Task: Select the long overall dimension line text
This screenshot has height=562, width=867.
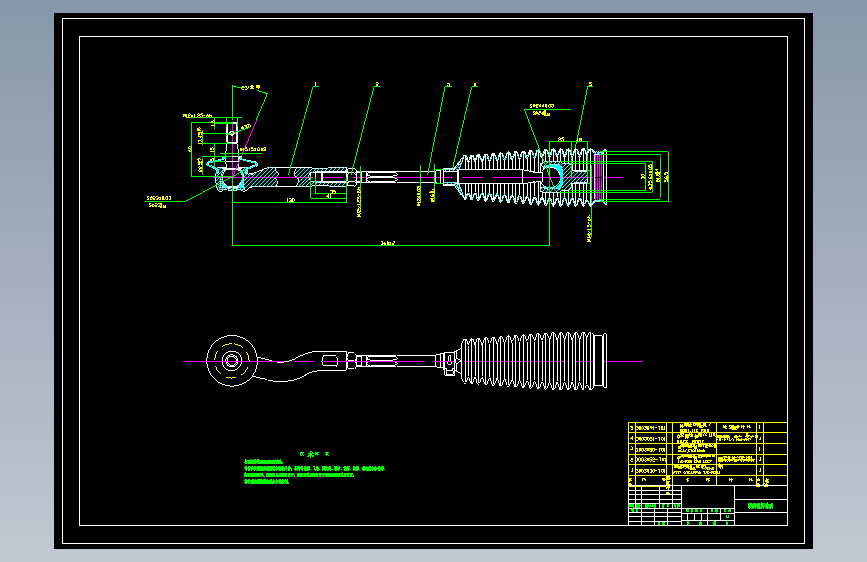Action: [388, 242]
